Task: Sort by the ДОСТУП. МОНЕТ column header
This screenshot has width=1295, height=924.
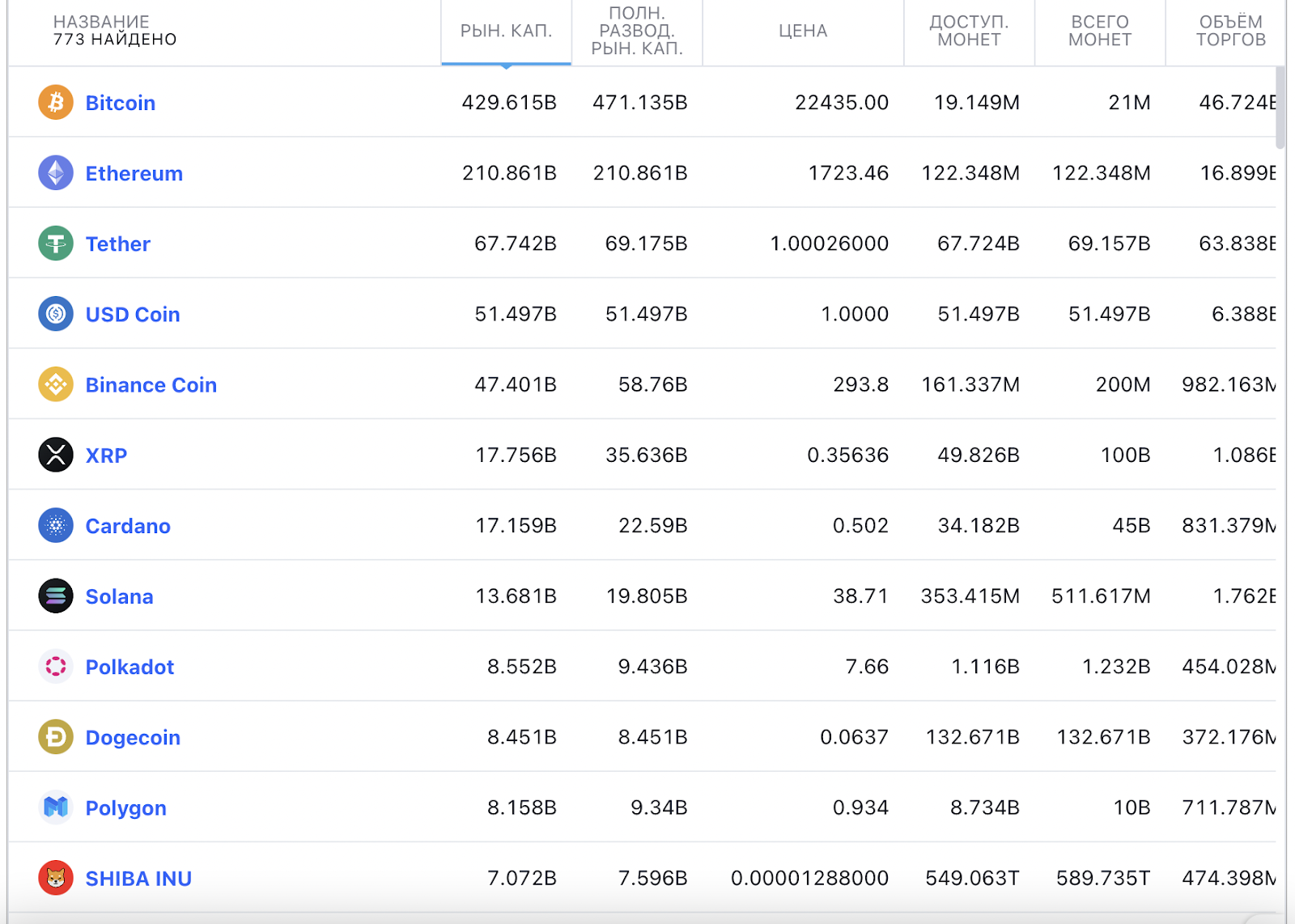Action: (x=969, y=31)
